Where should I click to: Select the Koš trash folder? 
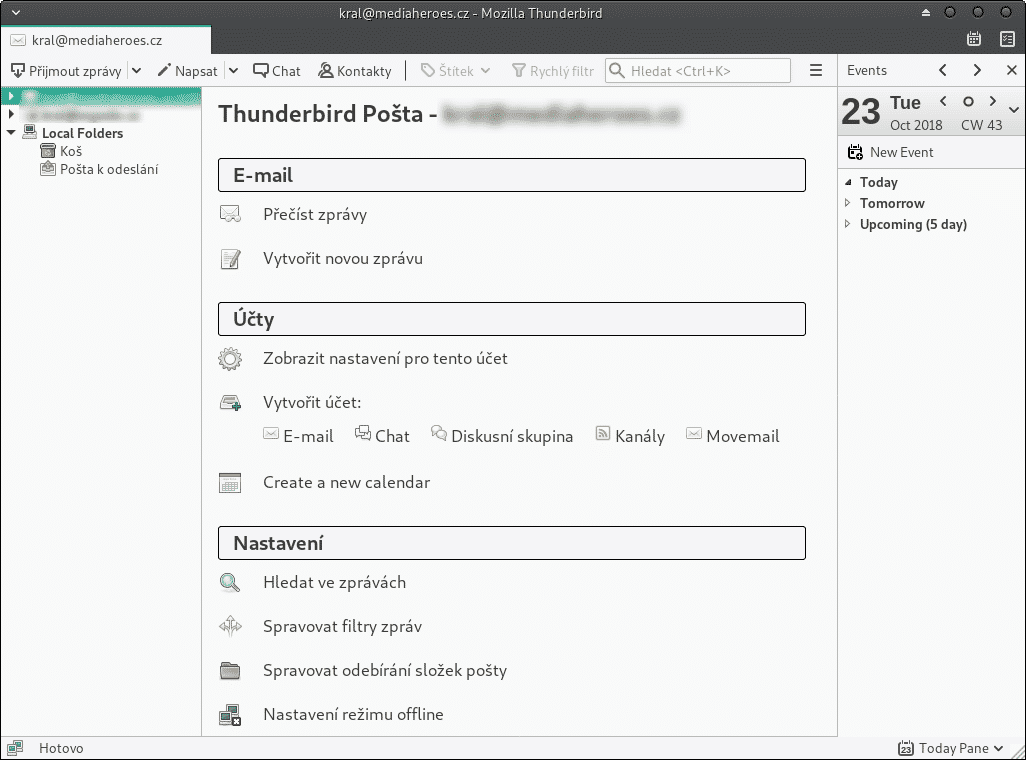coord(70,151)
